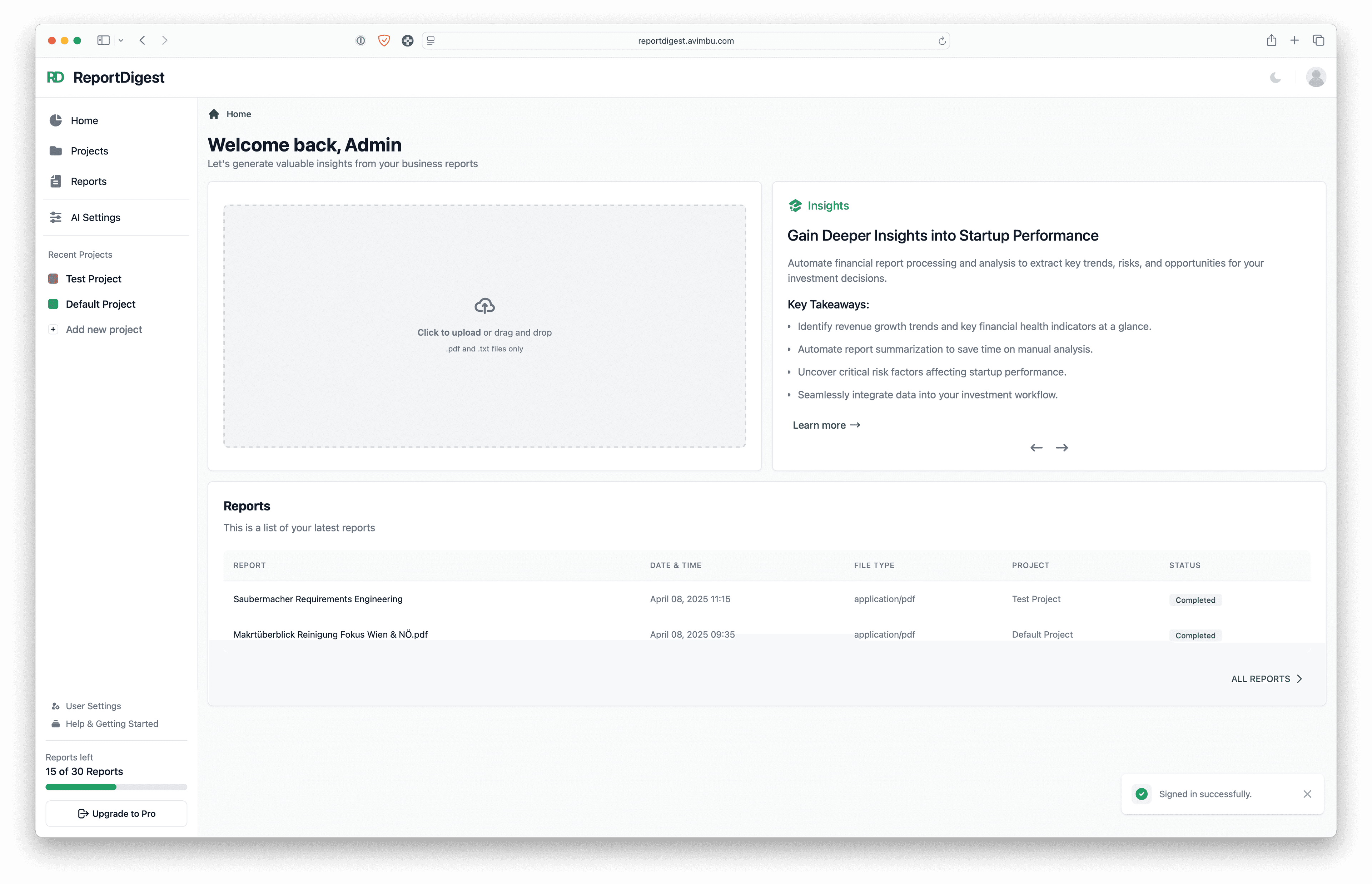
Task: Open the sidebar options chevron in the browser
Action: click(121, 40)
